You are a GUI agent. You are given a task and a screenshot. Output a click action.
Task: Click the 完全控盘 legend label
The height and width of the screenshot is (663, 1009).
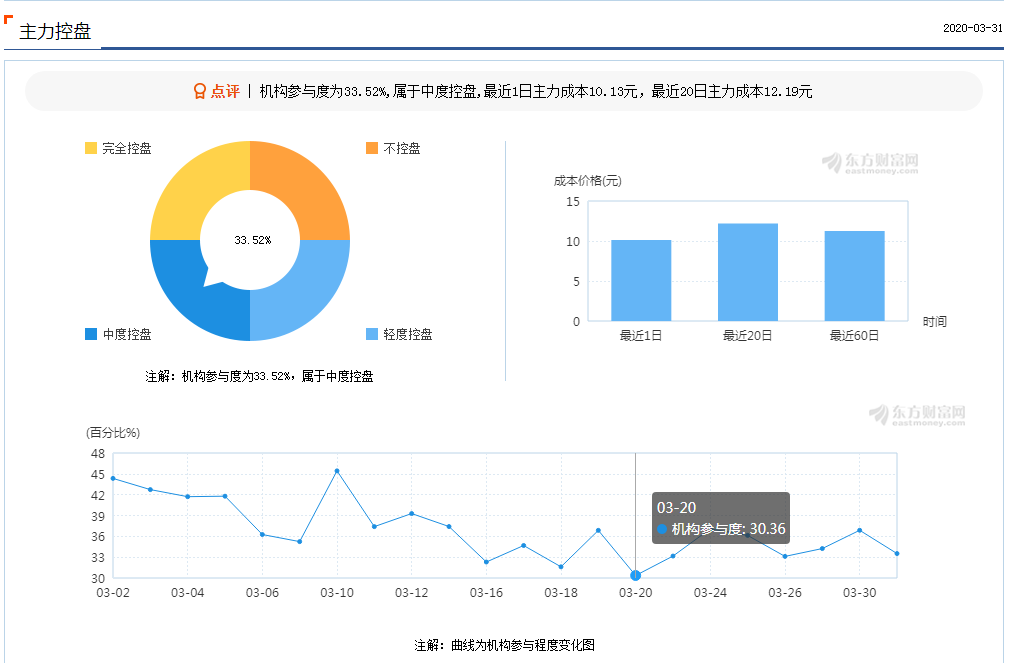pos(127,148)
